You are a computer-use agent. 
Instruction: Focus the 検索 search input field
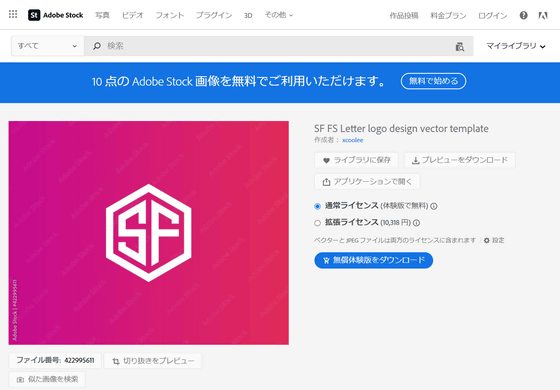click(279, 46)
